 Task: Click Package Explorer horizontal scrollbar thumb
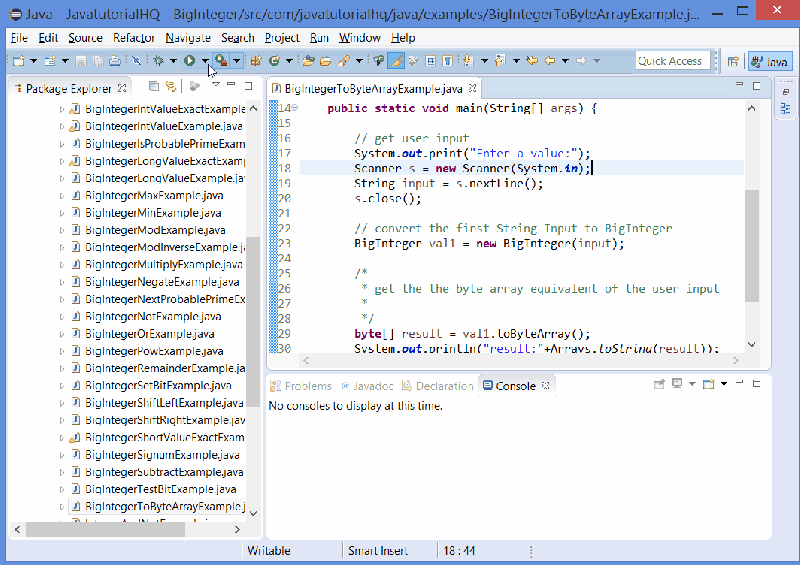pos(106,529)
